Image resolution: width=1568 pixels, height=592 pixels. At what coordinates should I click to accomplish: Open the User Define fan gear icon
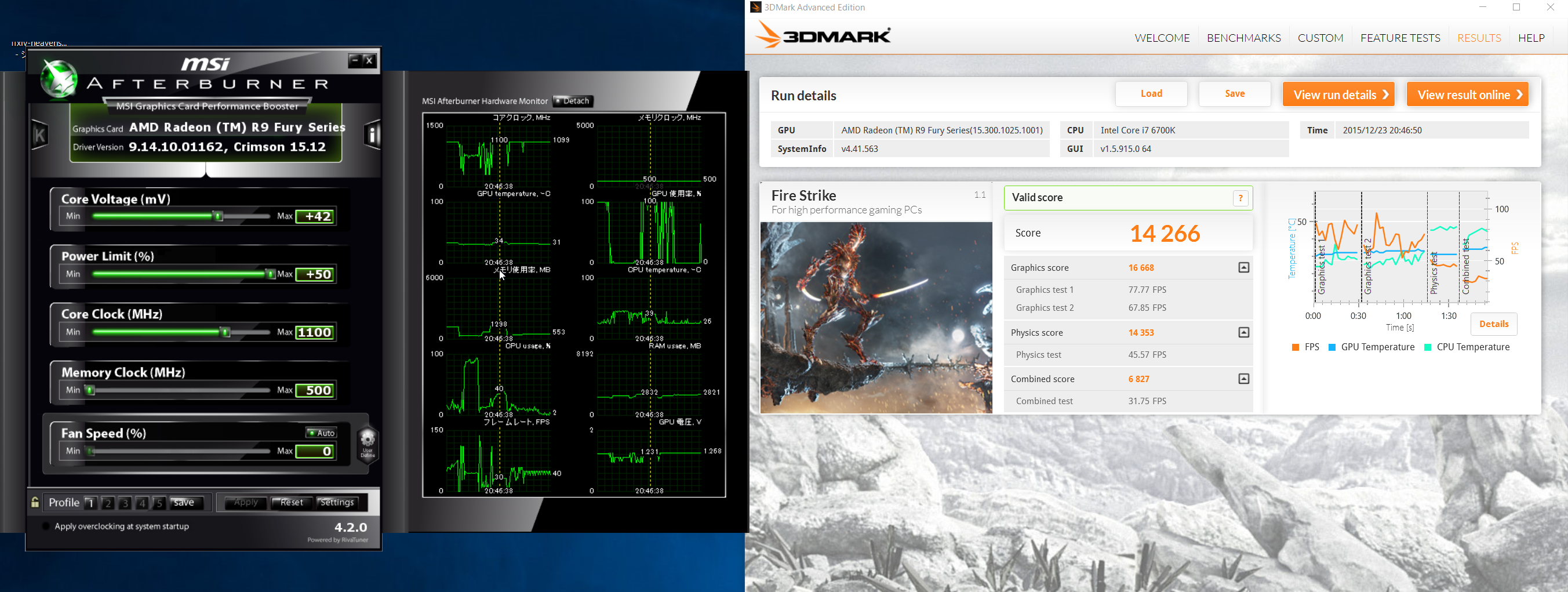pos(368,444)
